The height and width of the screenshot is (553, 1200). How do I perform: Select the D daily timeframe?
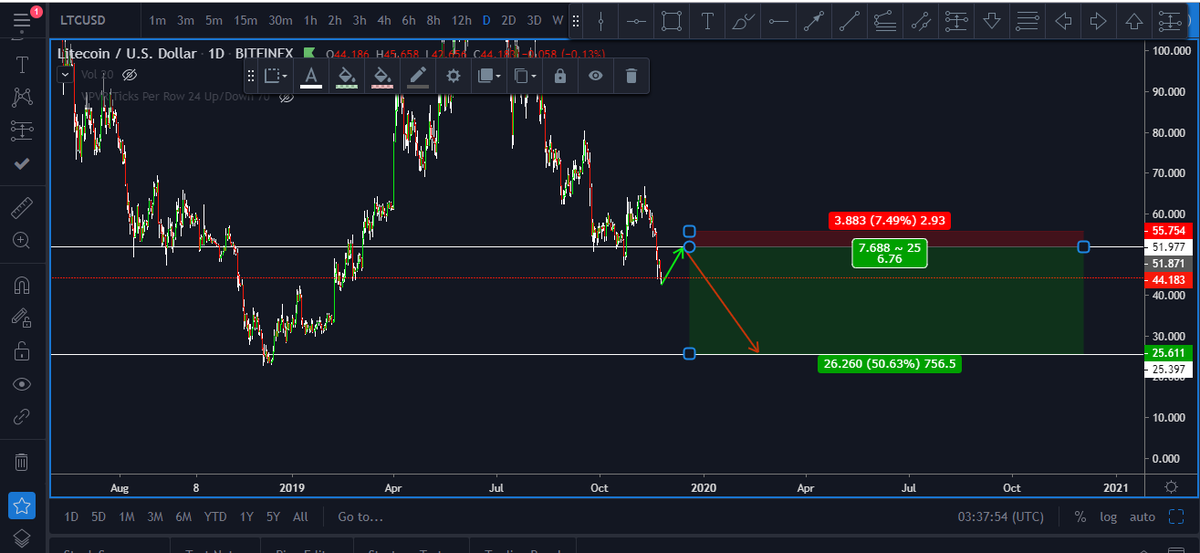pyautogui.click(x=486, y=20)
